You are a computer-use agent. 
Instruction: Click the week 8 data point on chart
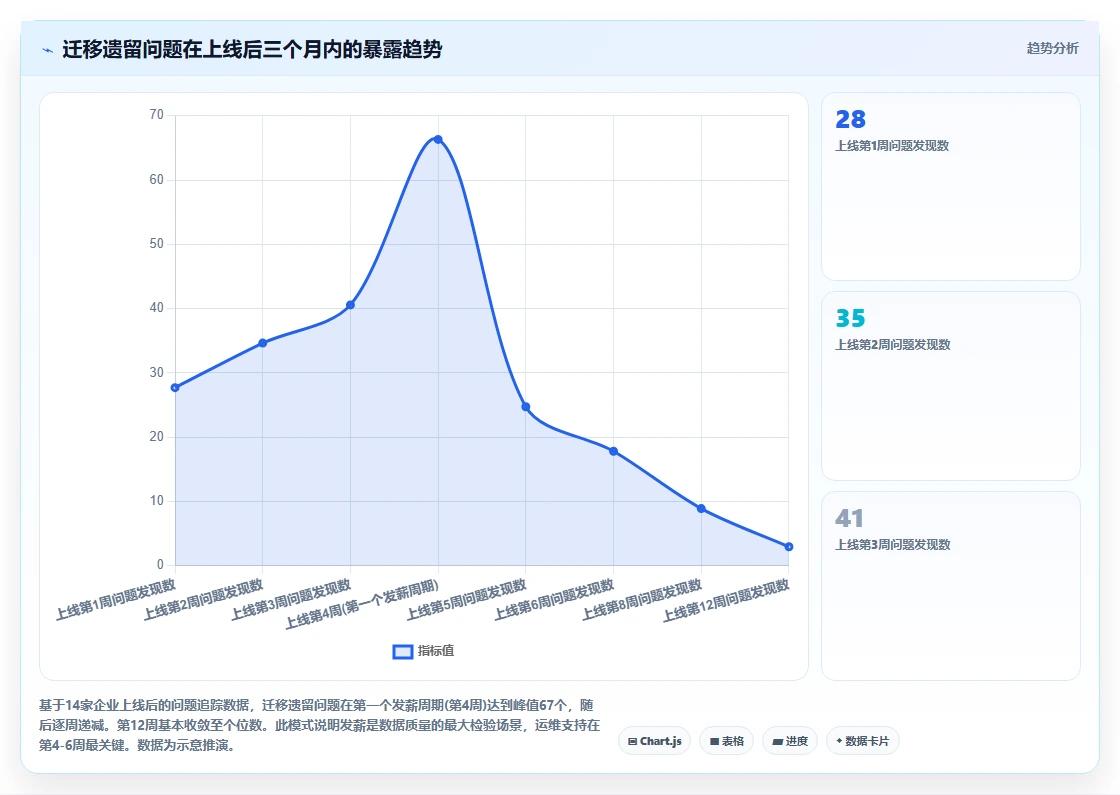[x=701, y=509]
